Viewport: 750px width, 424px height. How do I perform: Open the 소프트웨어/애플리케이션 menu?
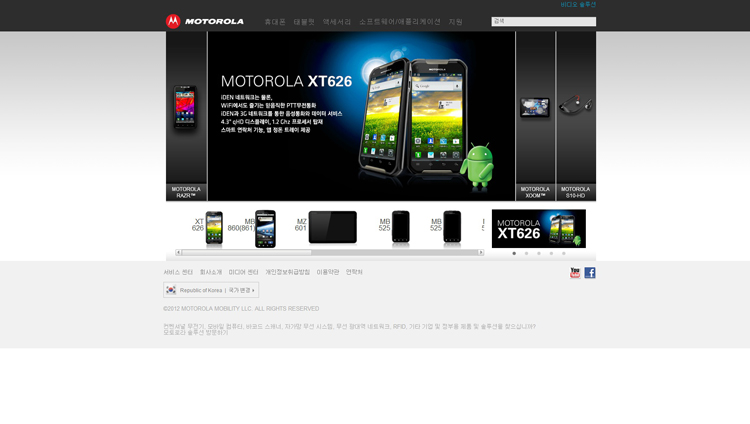tap(400, 22)
